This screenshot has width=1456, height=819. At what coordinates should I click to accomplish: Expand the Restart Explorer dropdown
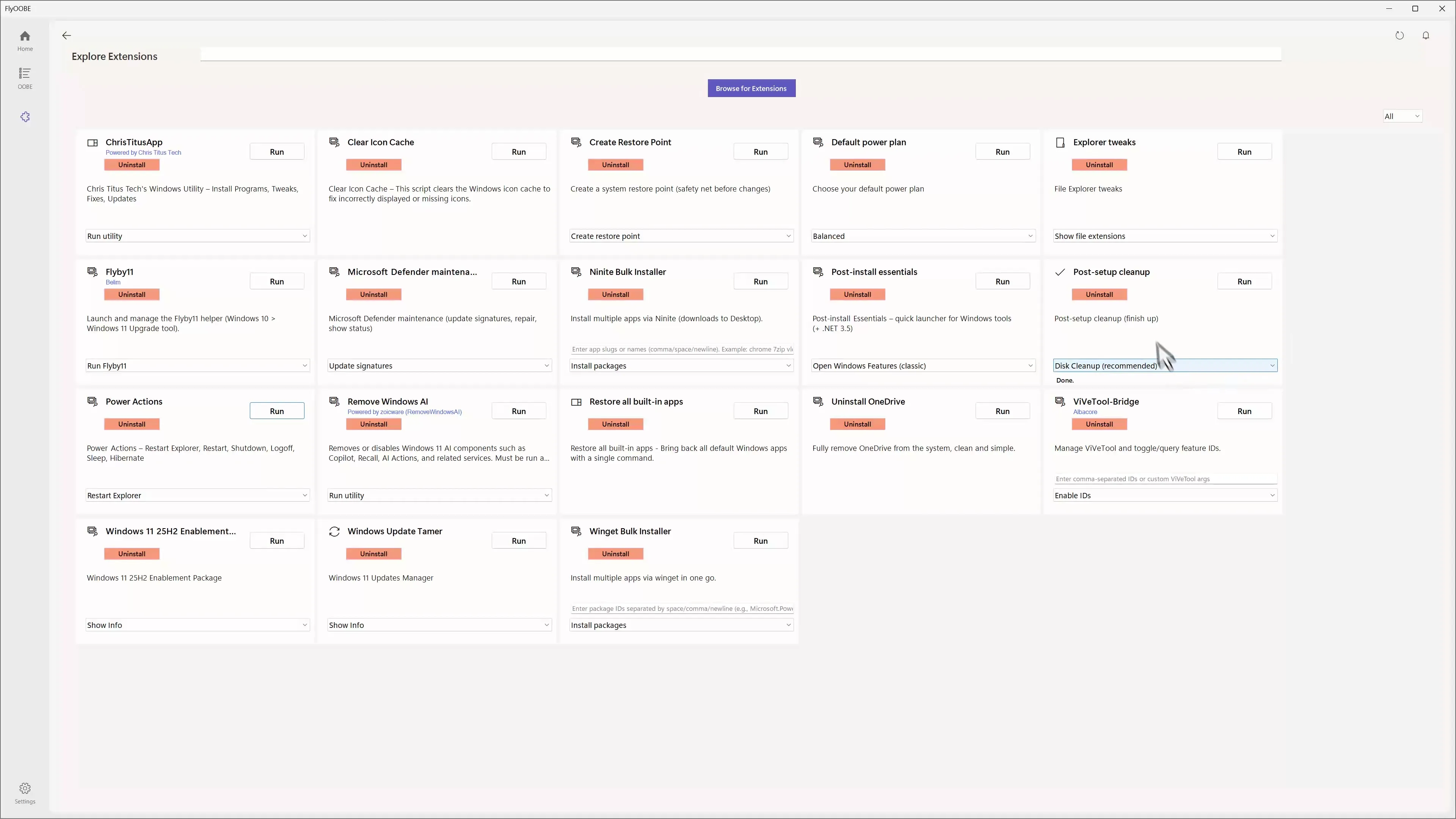tap(197, 496)
